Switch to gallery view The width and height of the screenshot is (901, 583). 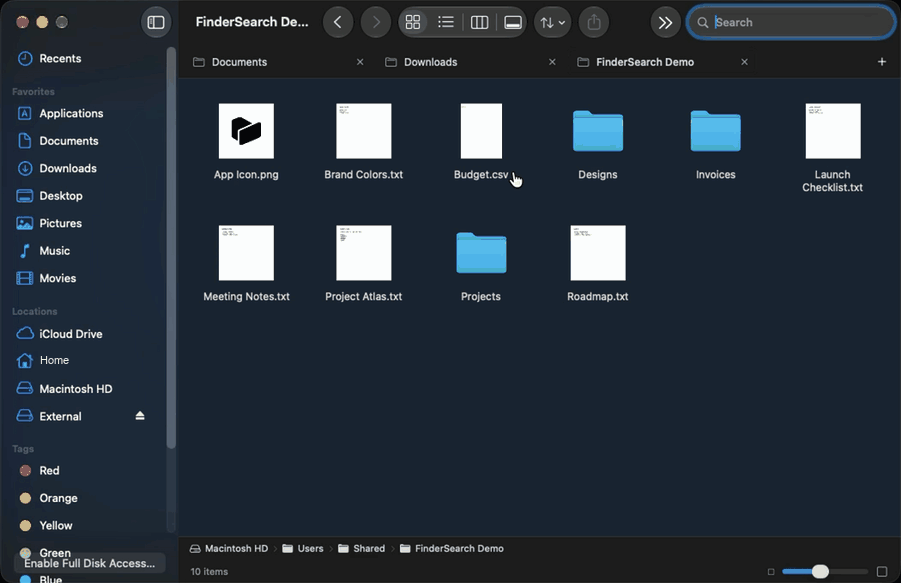pyautogui.click(x=513, y=22)
